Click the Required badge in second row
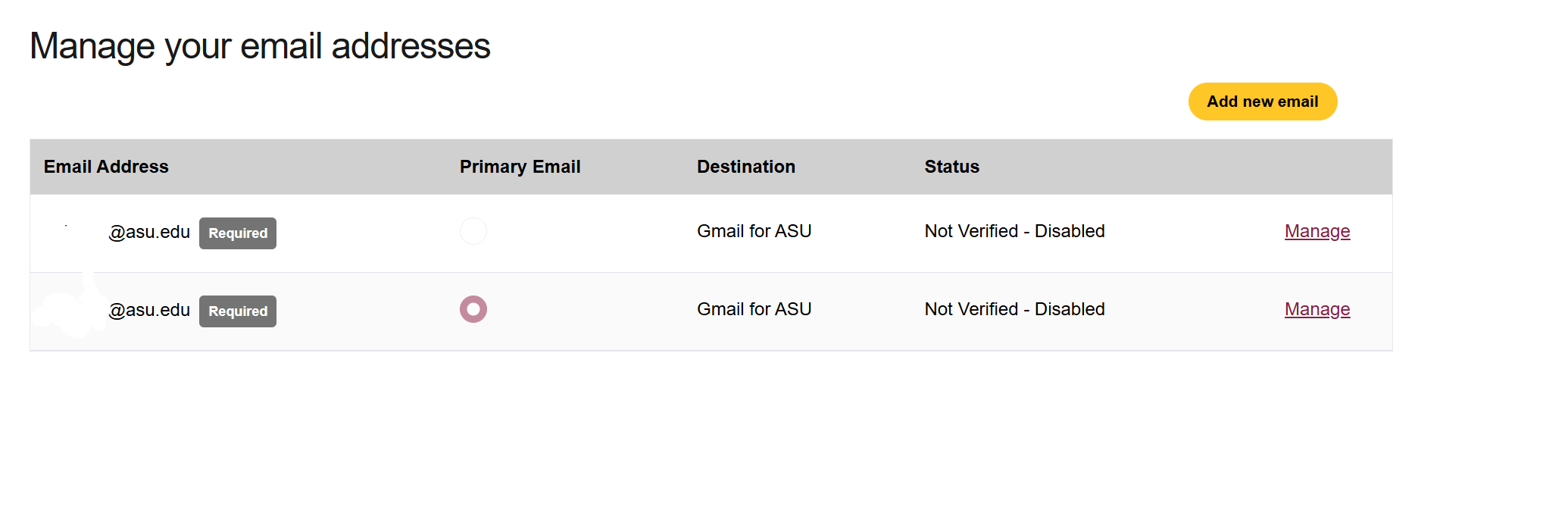 pyautogui.click(x=238, y=311)
